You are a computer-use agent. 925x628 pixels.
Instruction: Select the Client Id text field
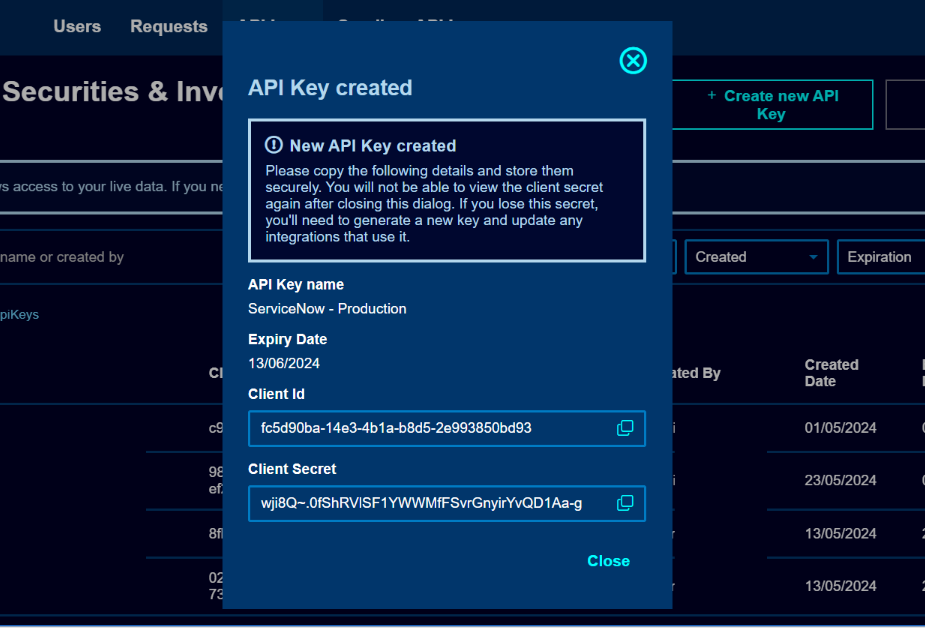(x=430, y=428)
